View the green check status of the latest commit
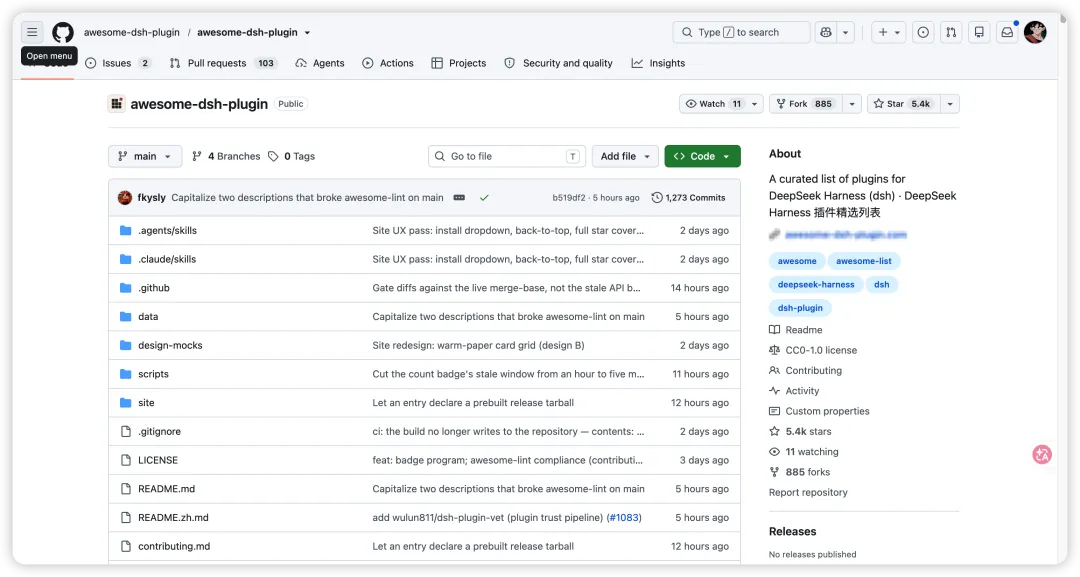Viewport: 1080px width, 577px height. 484,198
